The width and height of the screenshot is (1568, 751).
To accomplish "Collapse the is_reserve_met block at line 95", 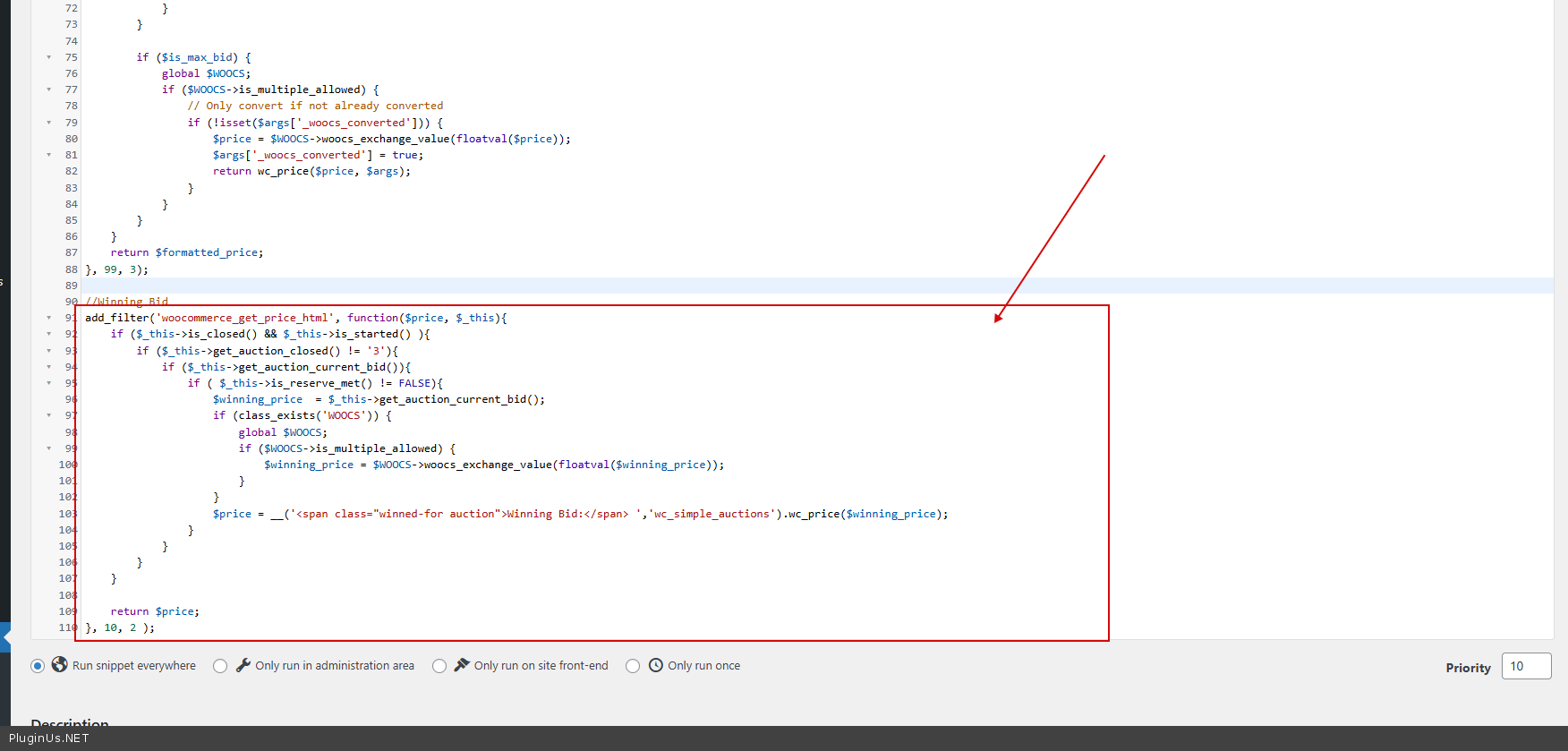I will [x=49, y=383].
